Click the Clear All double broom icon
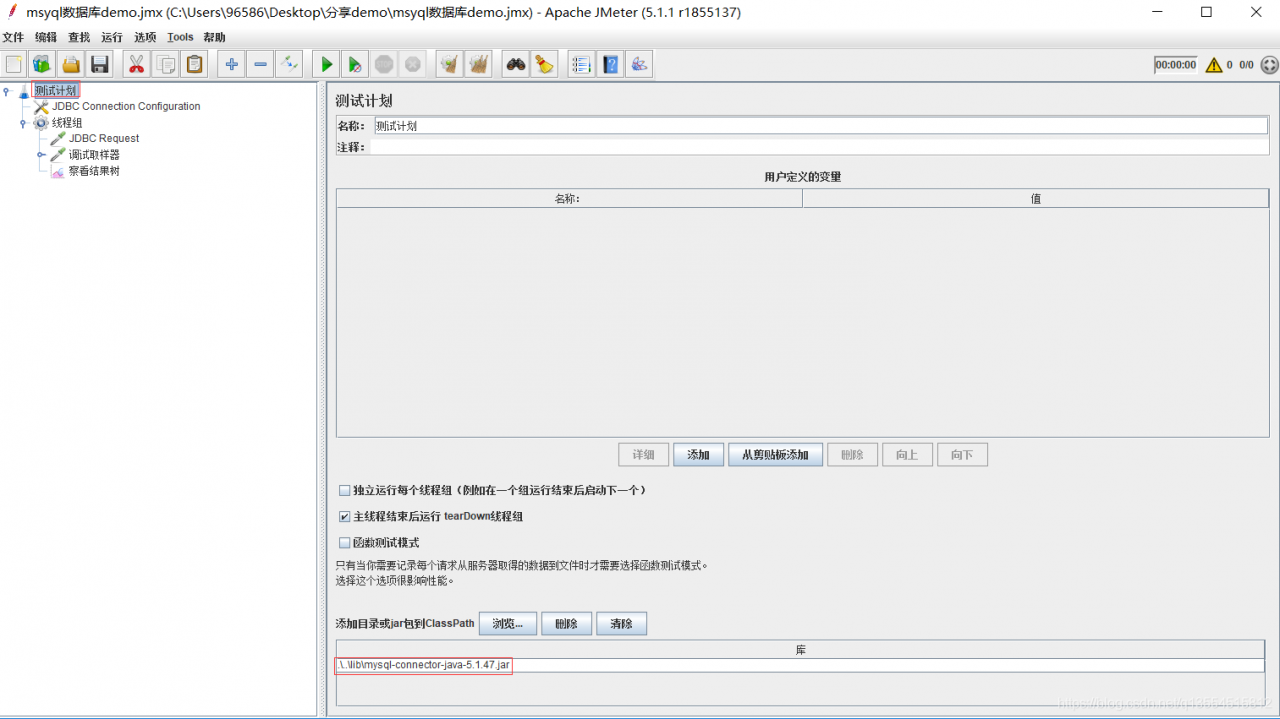This screenshot has width=1280, height=719. click(x=479, y=65)
